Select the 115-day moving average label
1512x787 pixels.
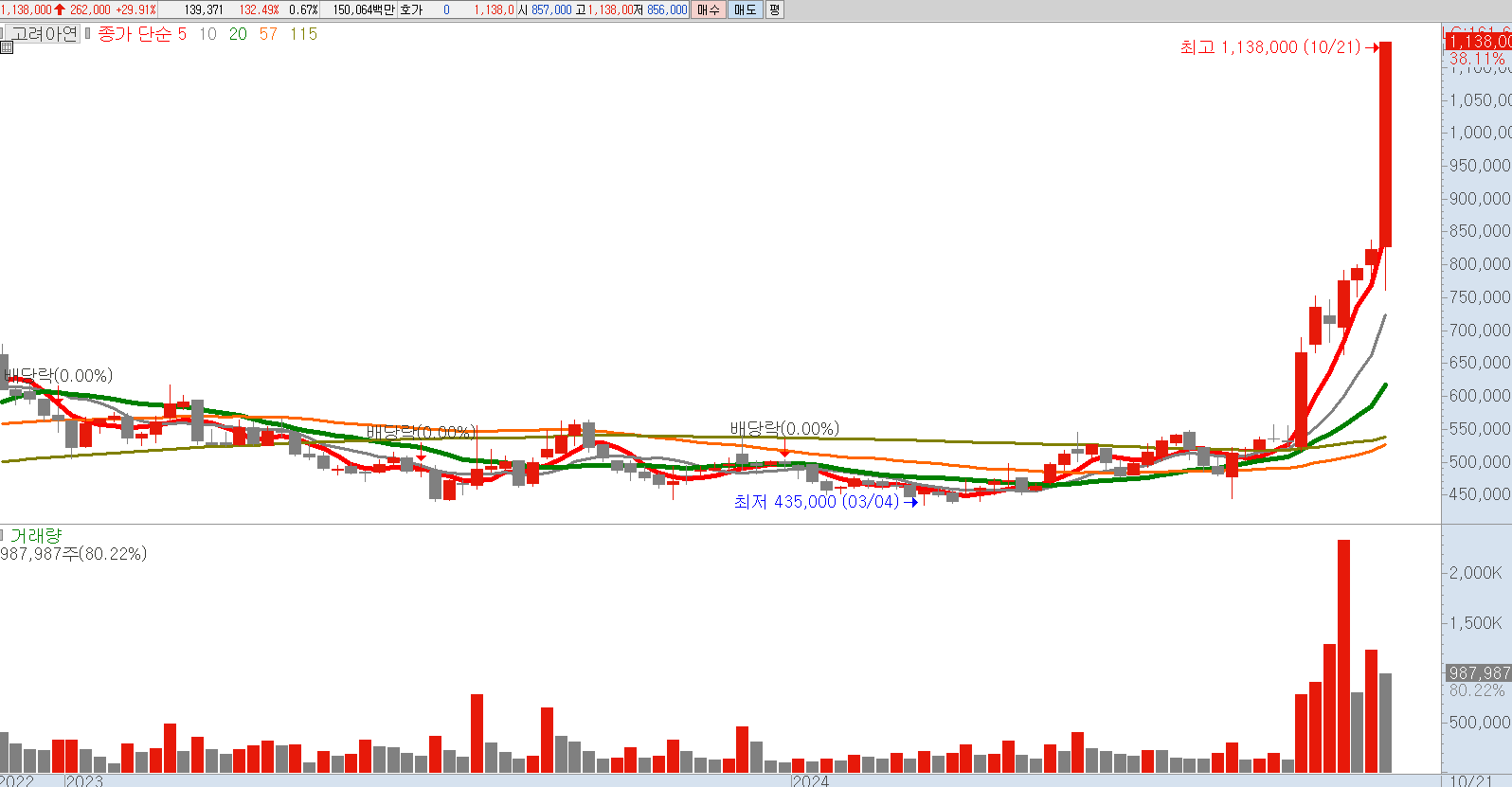pyautogui.click(x=303, y=34)
